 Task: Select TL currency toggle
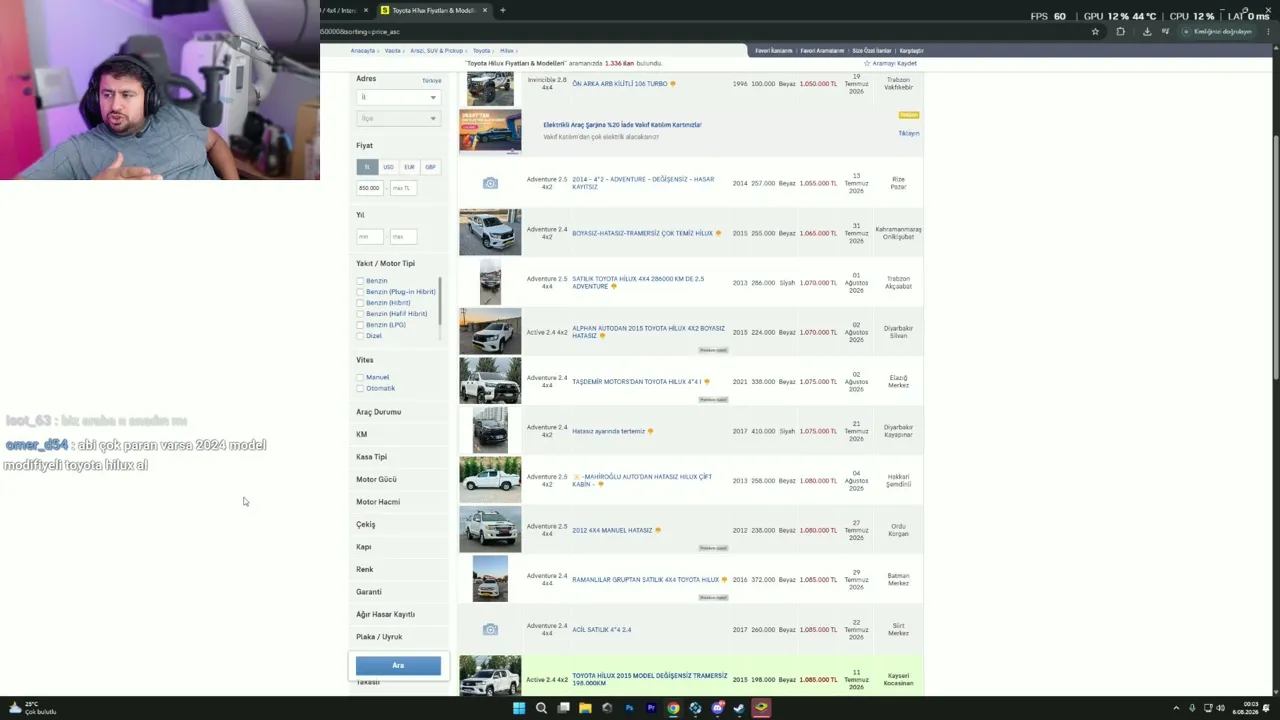point(367,167)
